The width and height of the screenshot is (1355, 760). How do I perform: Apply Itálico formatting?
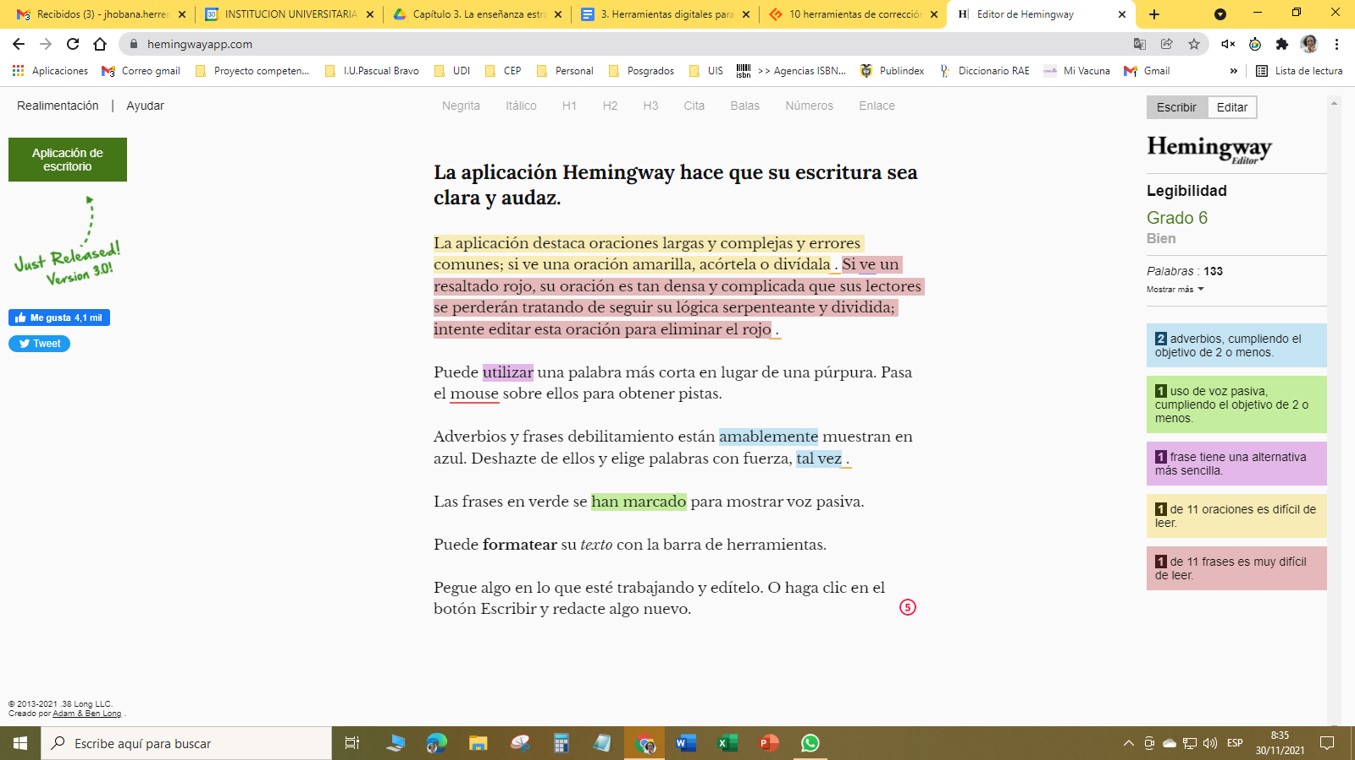coord(521,106)
